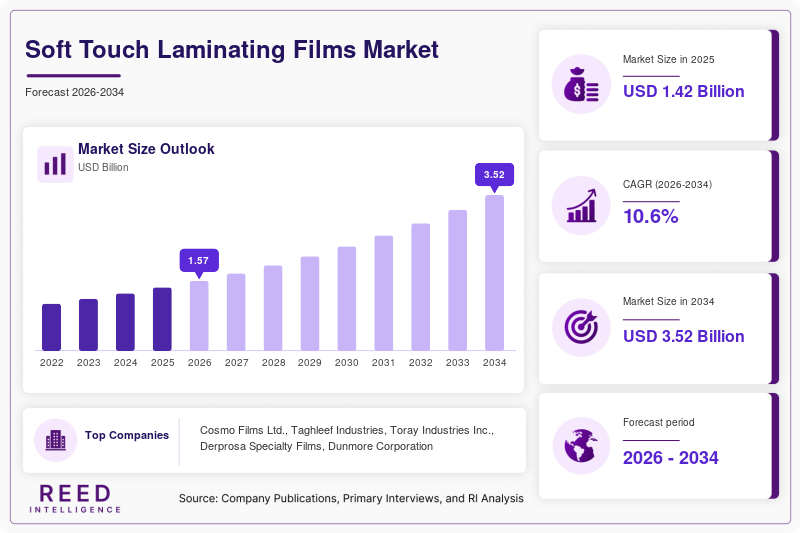Click the 2027 bar in the chart
800x533 pixels.
tap(236, 312)
